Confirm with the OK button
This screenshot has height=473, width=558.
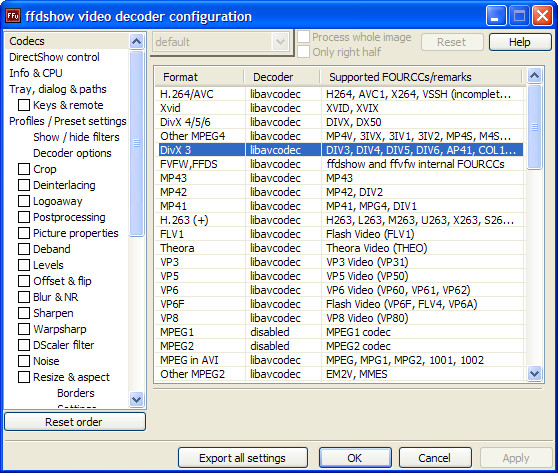coord(355,458)
